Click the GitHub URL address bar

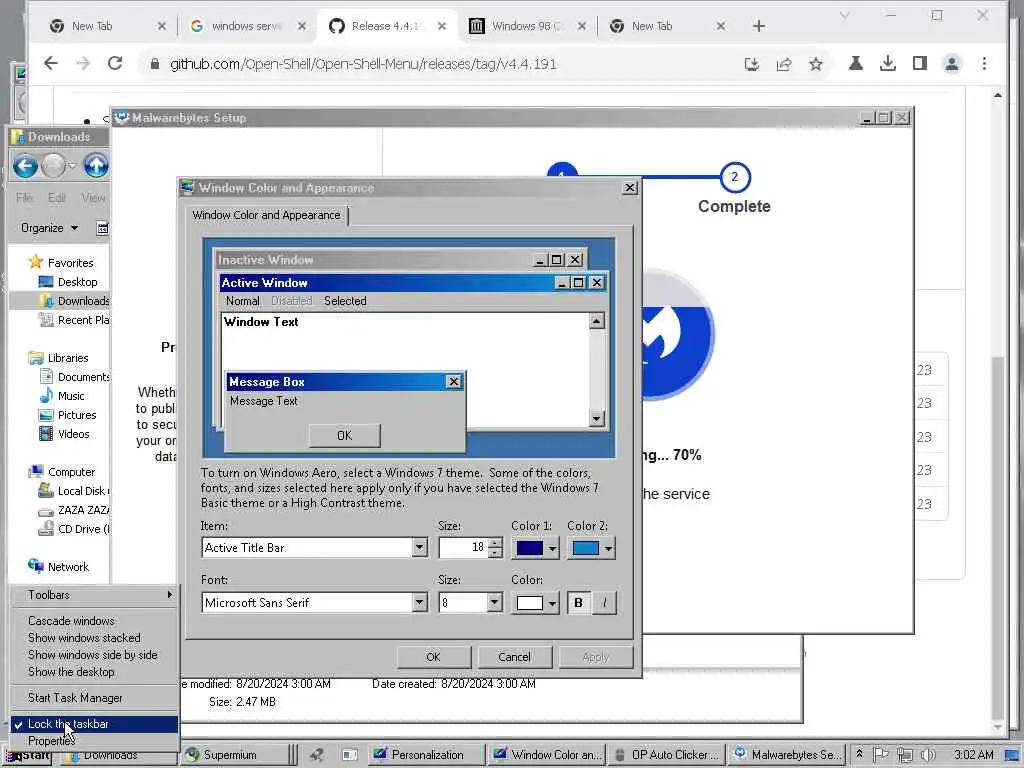point(363,64)
